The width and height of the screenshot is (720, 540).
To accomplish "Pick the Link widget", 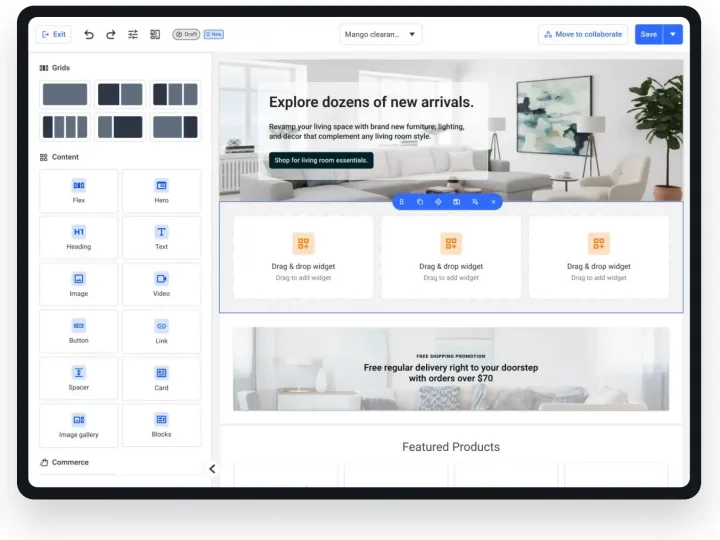I will 161,332.
